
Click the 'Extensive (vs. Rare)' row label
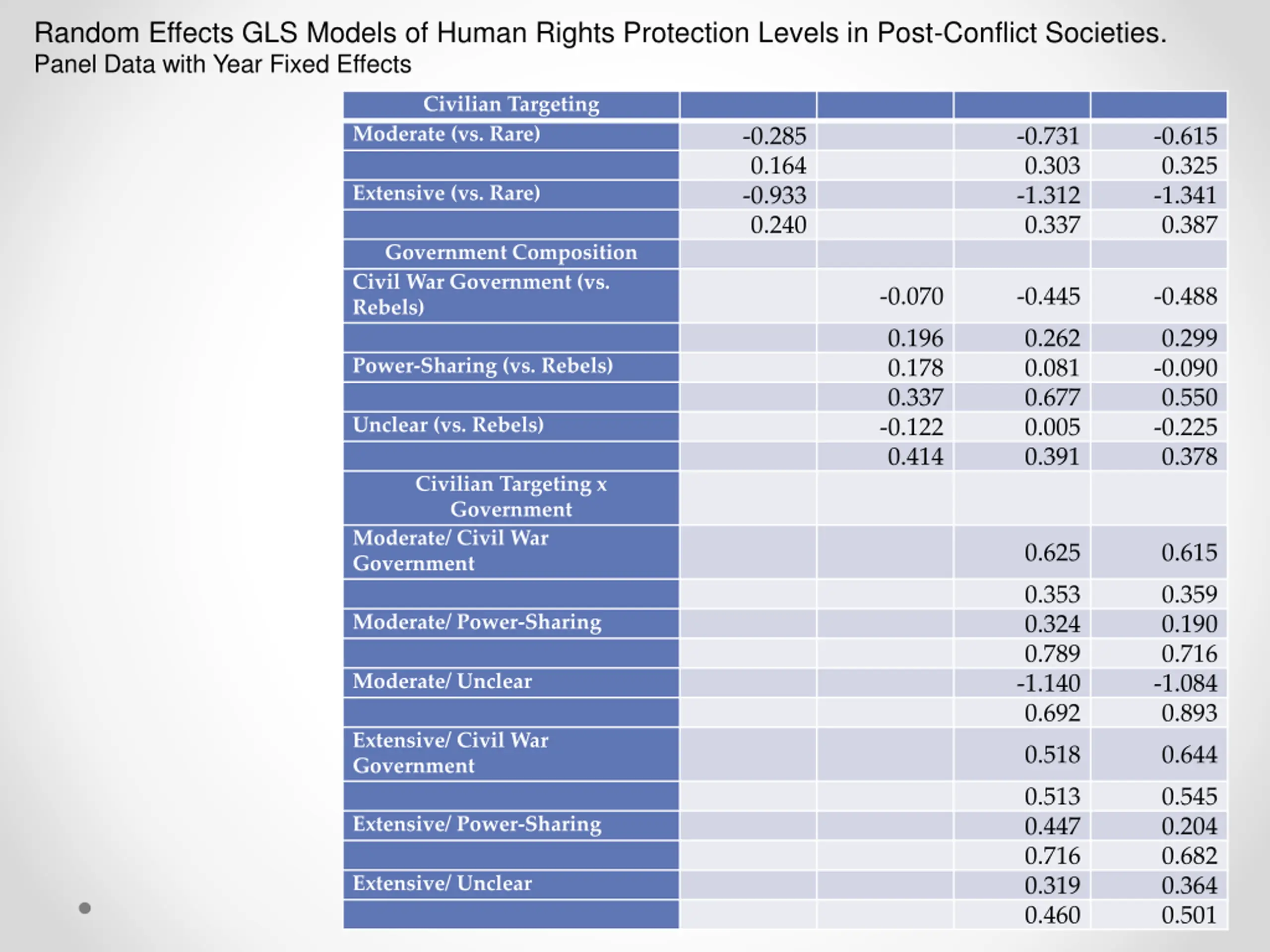[x=446, y=193]
